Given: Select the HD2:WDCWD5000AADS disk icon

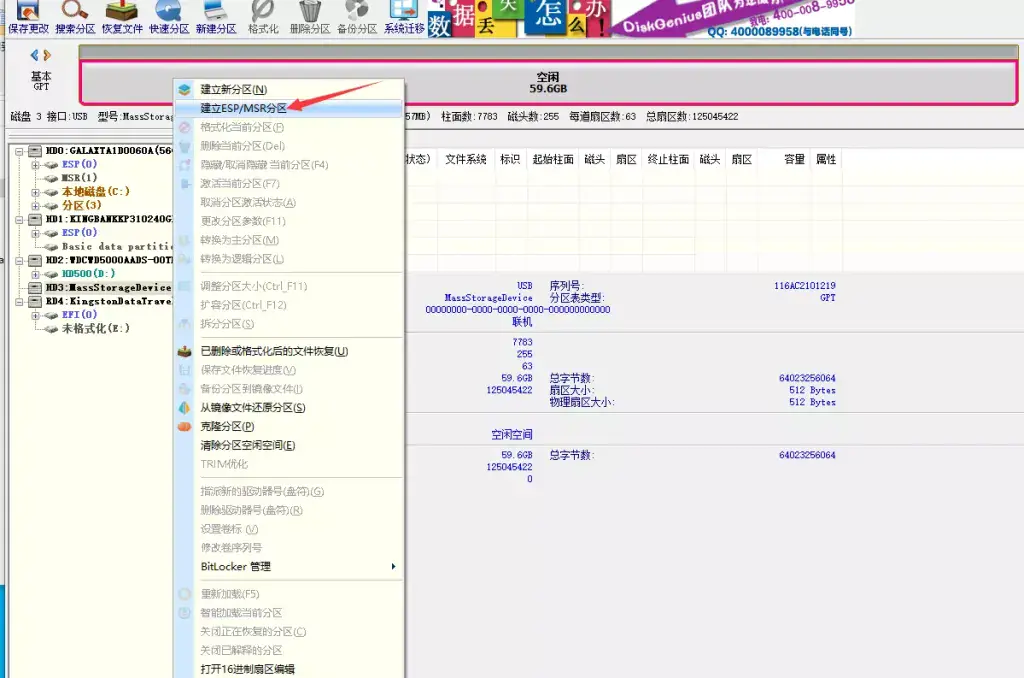Looking at the screenshot, I should [x=35, y=260].
